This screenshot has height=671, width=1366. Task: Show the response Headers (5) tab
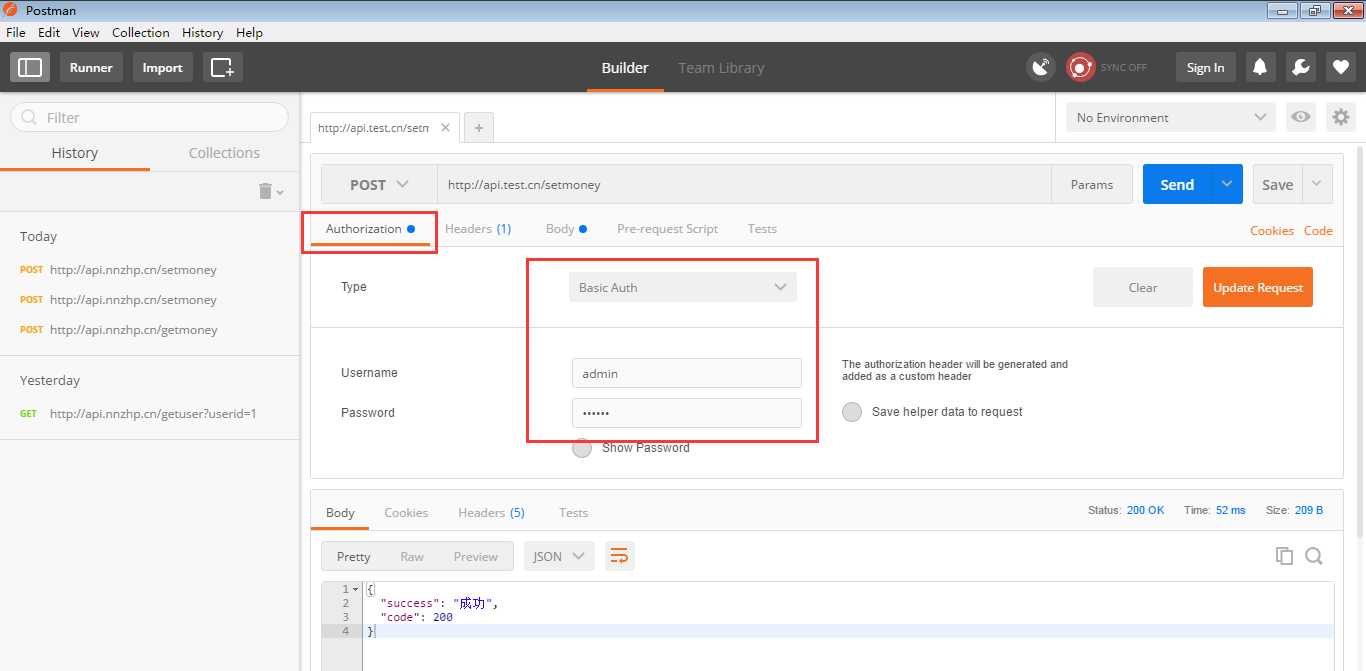tap(491, 513)
